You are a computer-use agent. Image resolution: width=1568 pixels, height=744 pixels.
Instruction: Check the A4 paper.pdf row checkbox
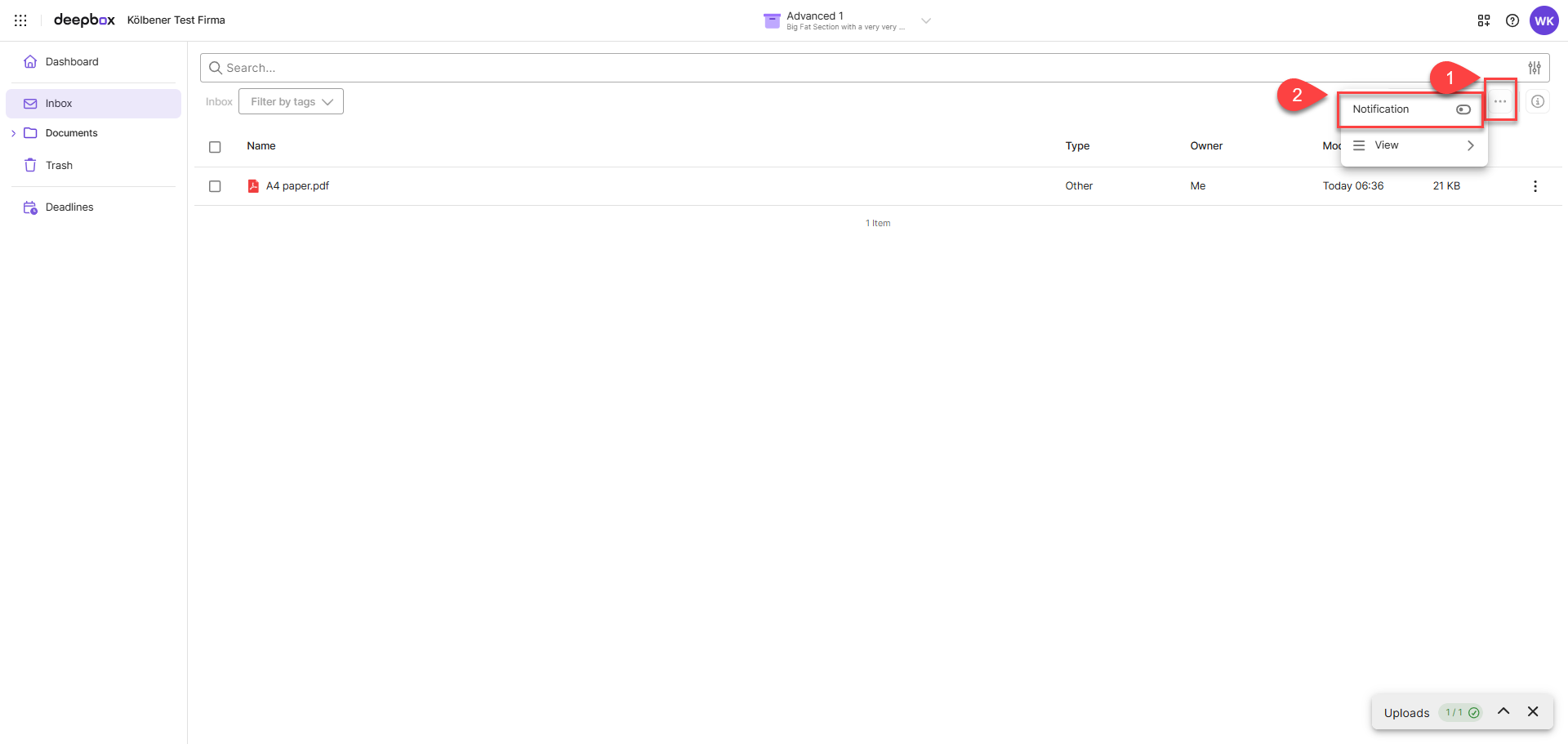pyautogui.click(x=215, y=186)
